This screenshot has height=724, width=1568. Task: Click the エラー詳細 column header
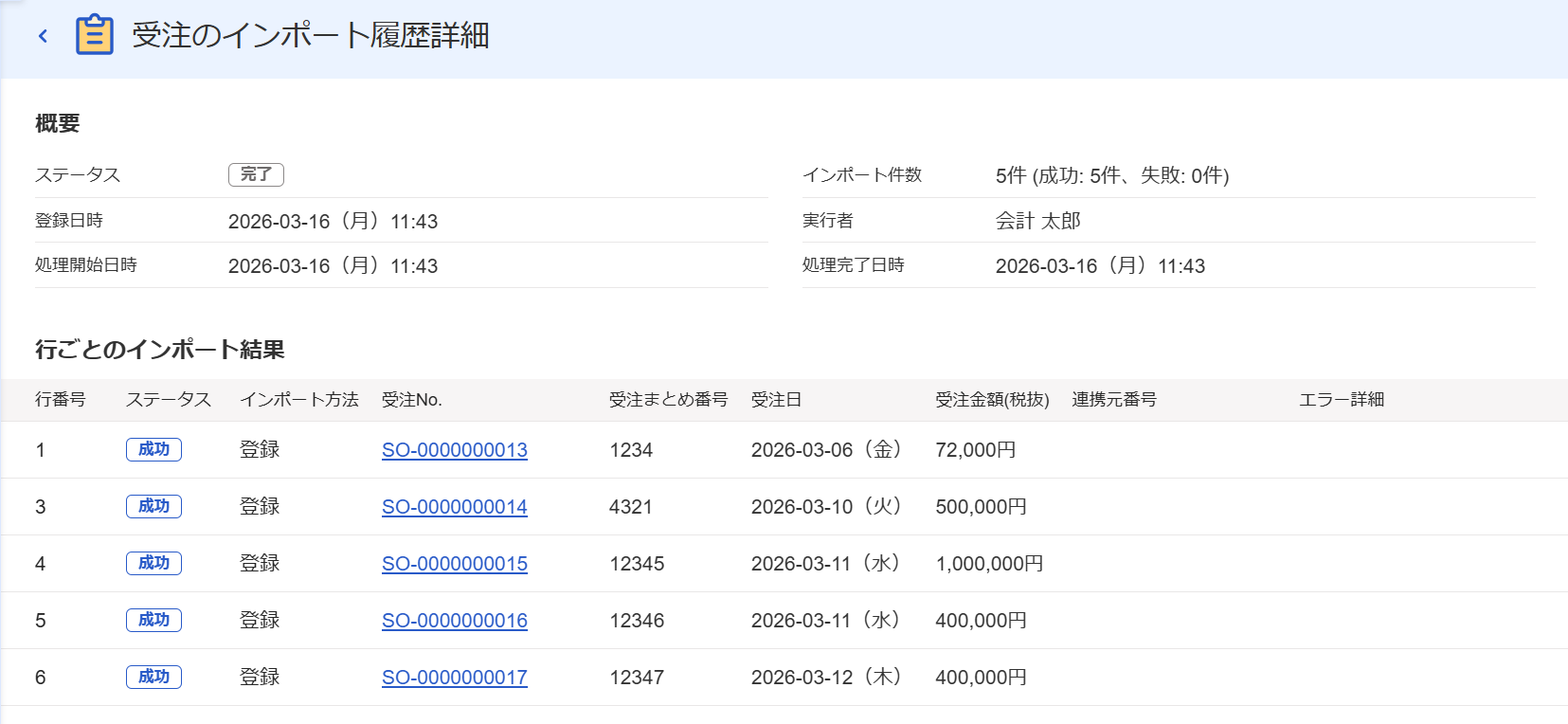point(1342,400)
